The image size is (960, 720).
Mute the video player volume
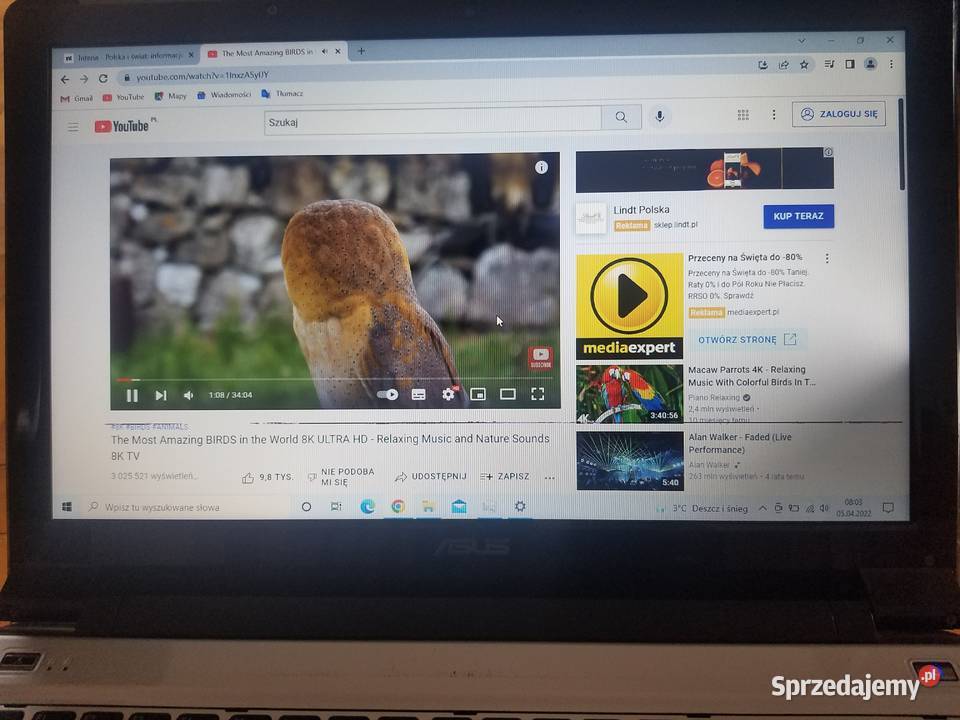189,396
